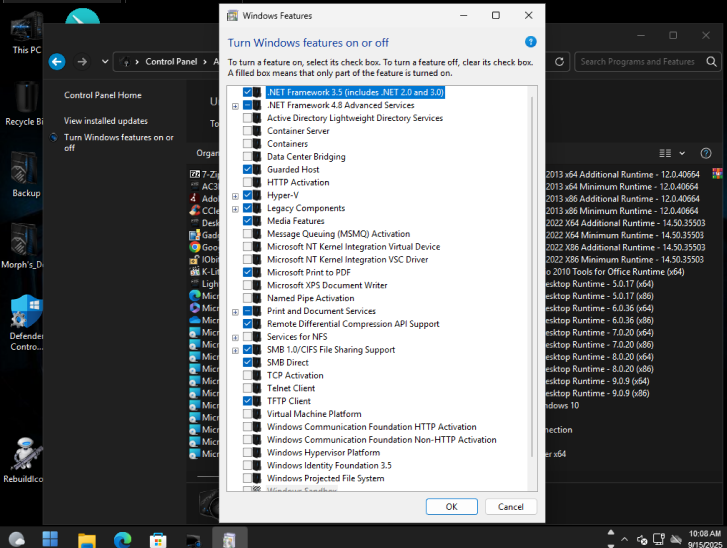This screenshot has width=727, height=548.
Task: Check Virtual Machine Platform checkbox
Action: pyautogui.click(x=248, y=414)
